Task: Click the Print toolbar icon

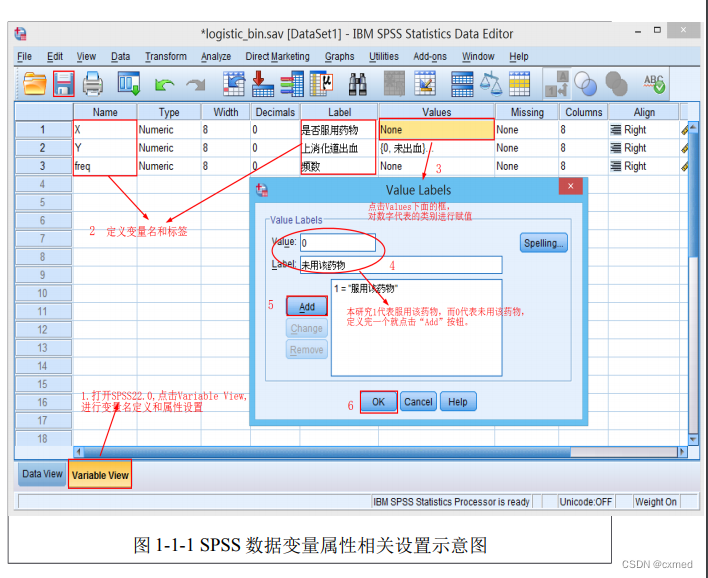Action: point(93,84)
